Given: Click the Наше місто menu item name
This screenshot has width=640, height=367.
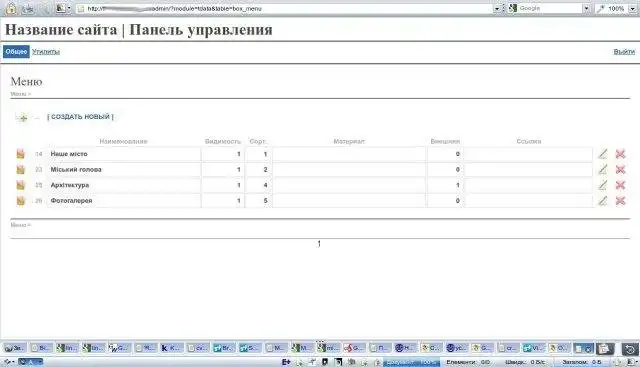Looking at the screenshot, I should tap(69, 154).
